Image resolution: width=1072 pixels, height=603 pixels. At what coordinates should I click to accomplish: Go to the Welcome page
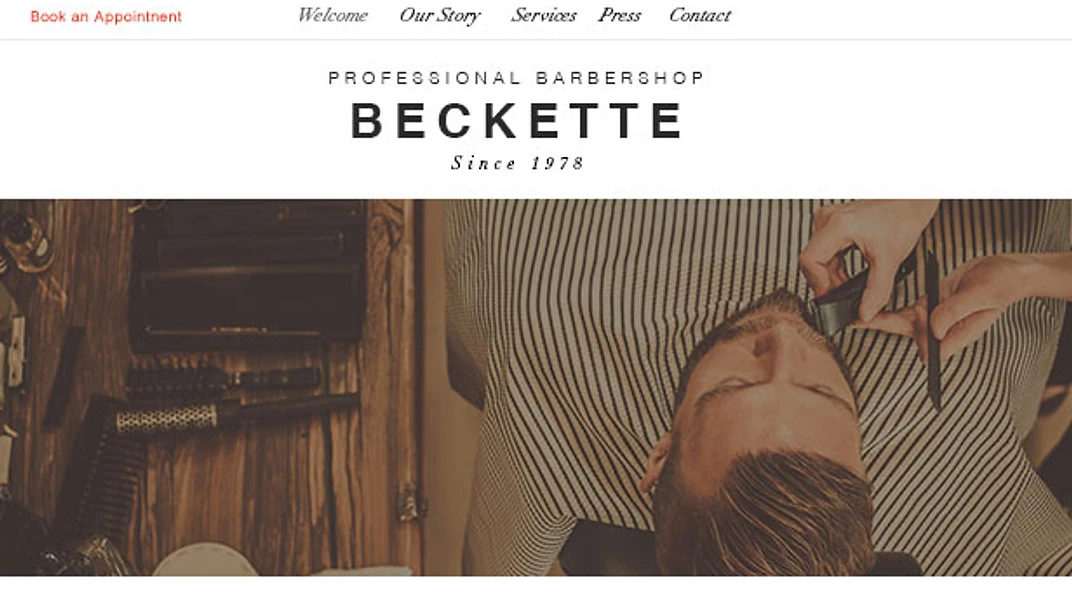click(x=332, y=15)
